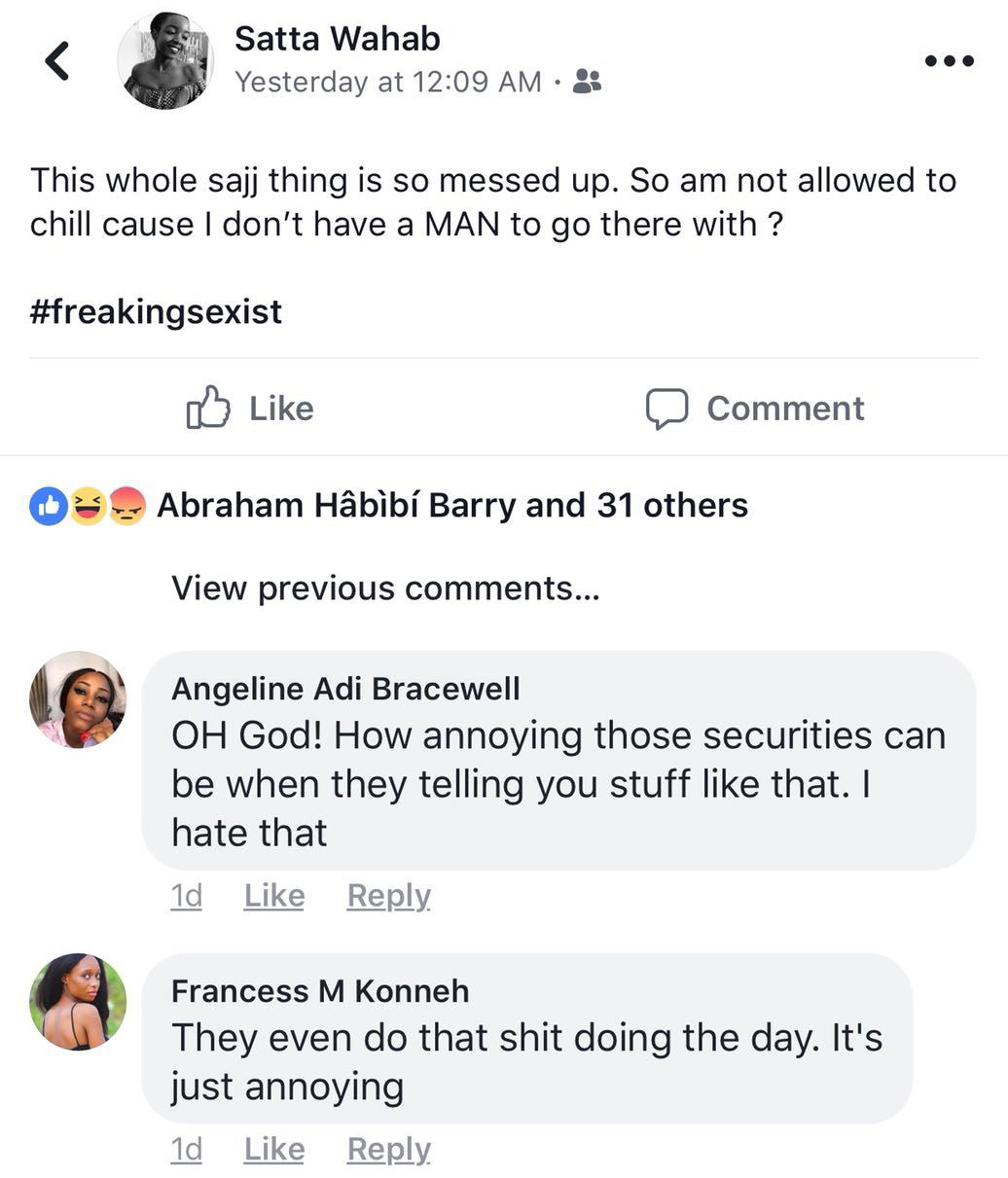View who reacted: Abraham Hâbìbí Barry and 31 others
Image resolution: width=1008 pixels, height=1178 pixels.
pos(452,506)
